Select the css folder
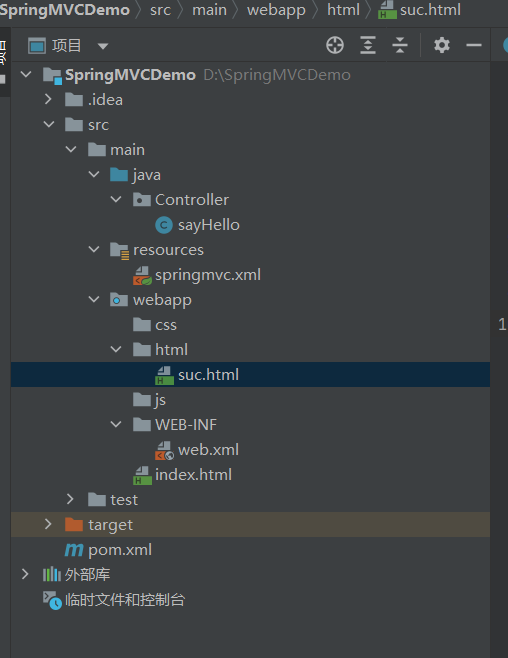 [x=166, y=325]
